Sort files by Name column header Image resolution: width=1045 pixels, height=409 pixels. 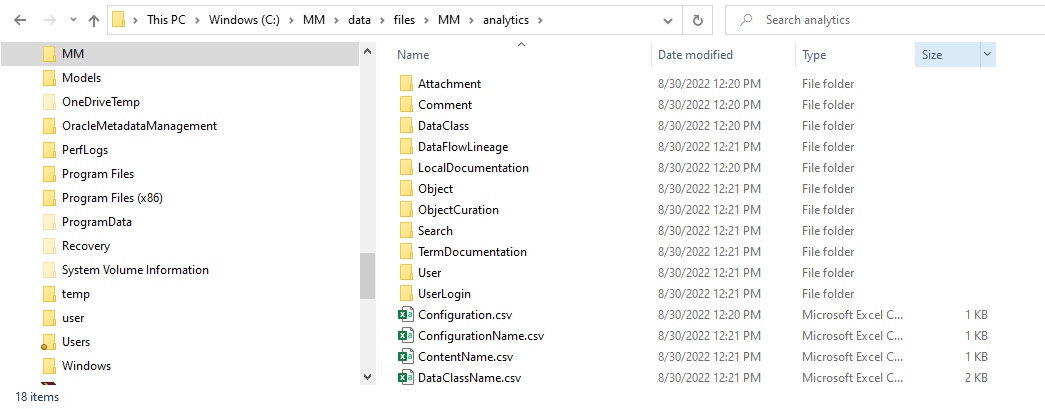click(x=414, y=55)
